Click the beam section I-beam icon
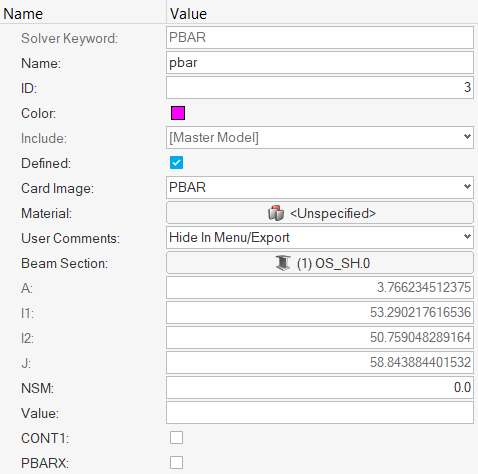Viewport: 478px width, 474px height. point(283,263)
